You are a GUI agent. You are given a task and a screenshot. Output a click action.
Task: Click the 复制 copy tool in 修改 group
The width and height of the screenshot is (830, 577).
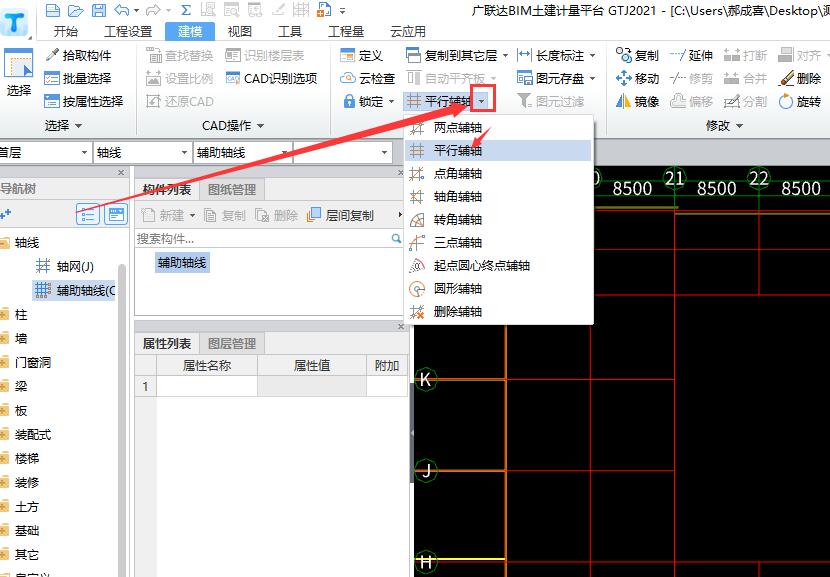(x=637, y=55)
